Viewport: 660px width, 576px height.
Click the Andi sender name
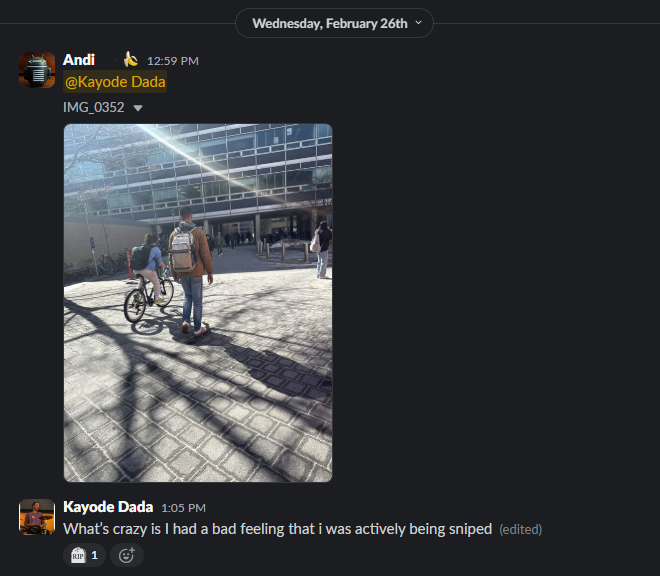(x=79, y=60)
